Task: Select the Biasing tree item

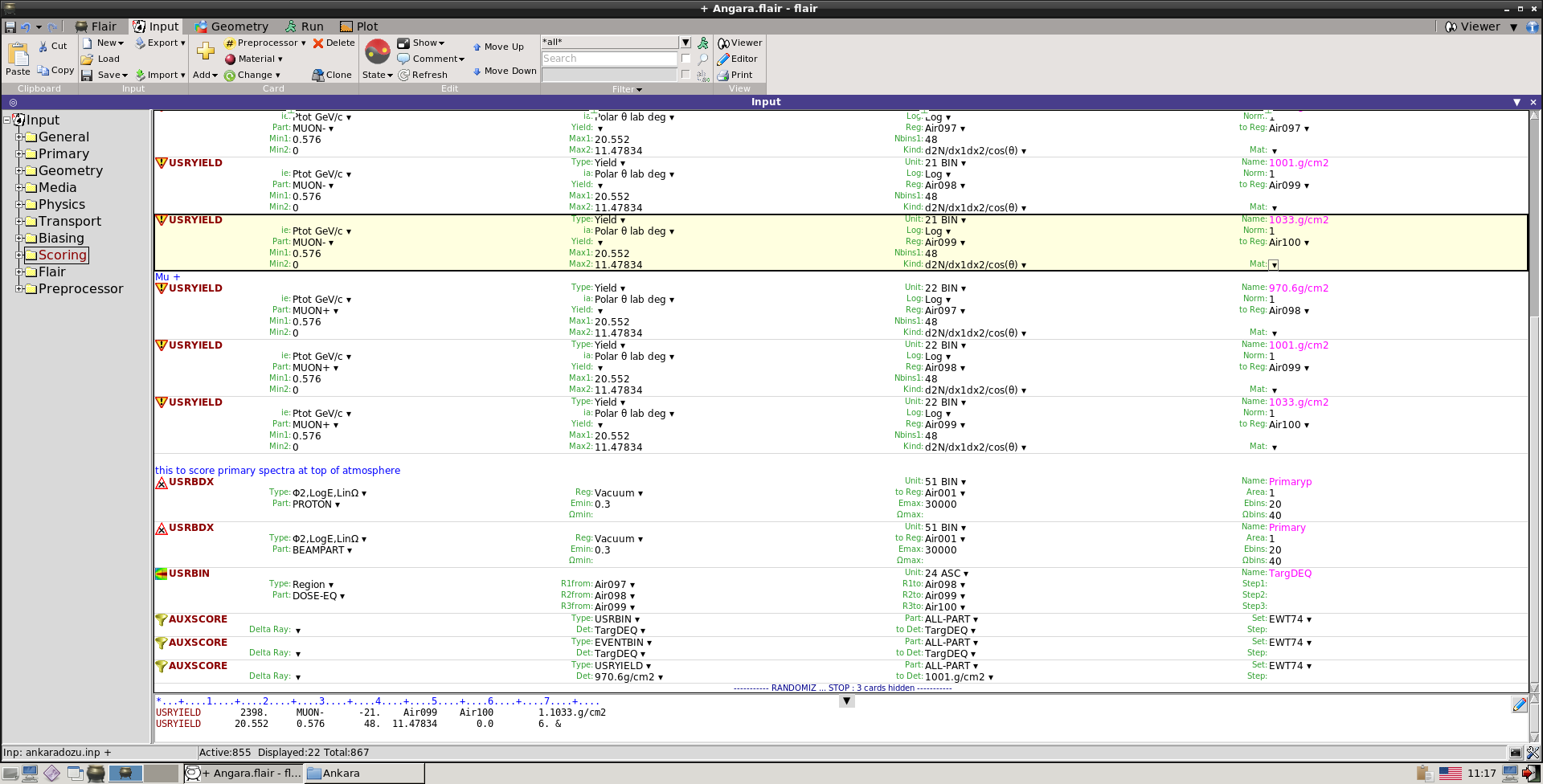Action: pyautogui.click(x=54, y=239)
